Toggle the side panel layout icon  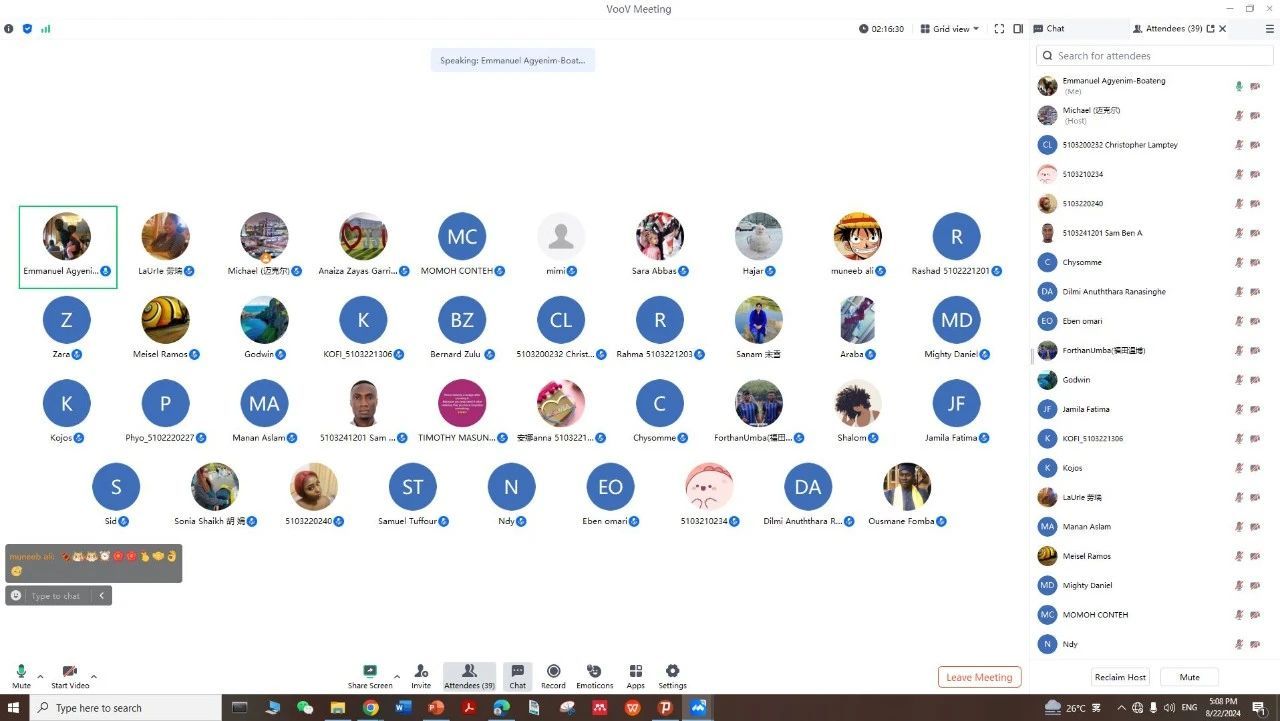click(1018, 29)
